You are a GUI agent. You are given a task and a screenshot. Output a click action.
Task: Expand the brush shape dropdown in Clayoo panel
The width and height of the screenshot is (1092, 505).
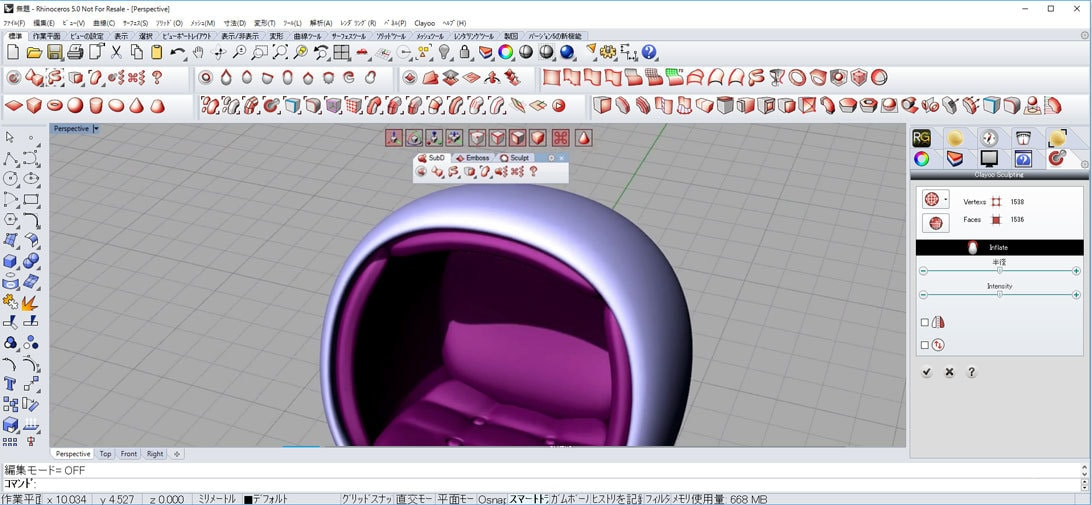click(946, 200)
